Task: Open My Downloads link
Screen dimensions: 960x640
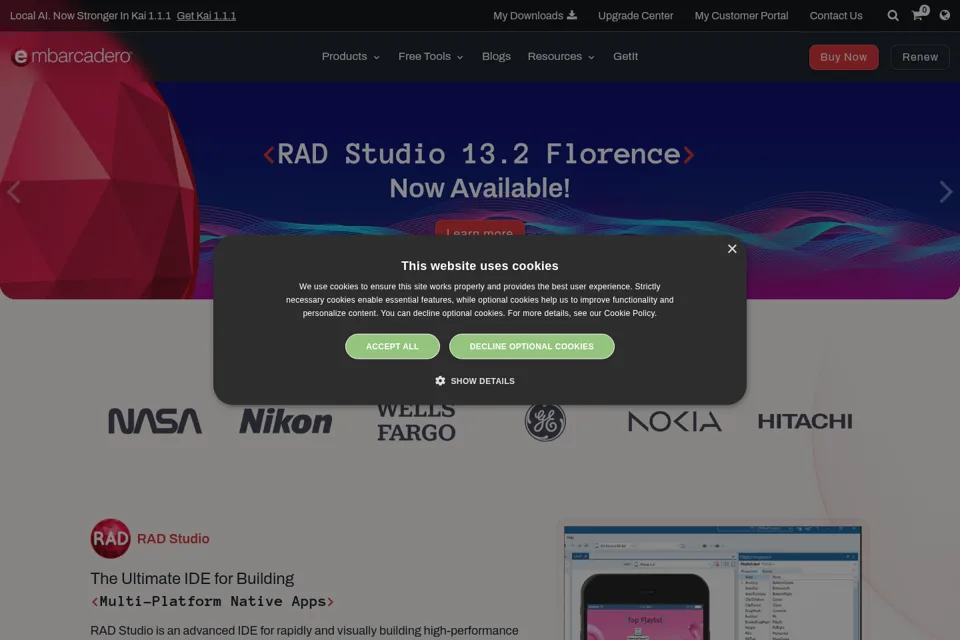Action: (x=534, y=15)
